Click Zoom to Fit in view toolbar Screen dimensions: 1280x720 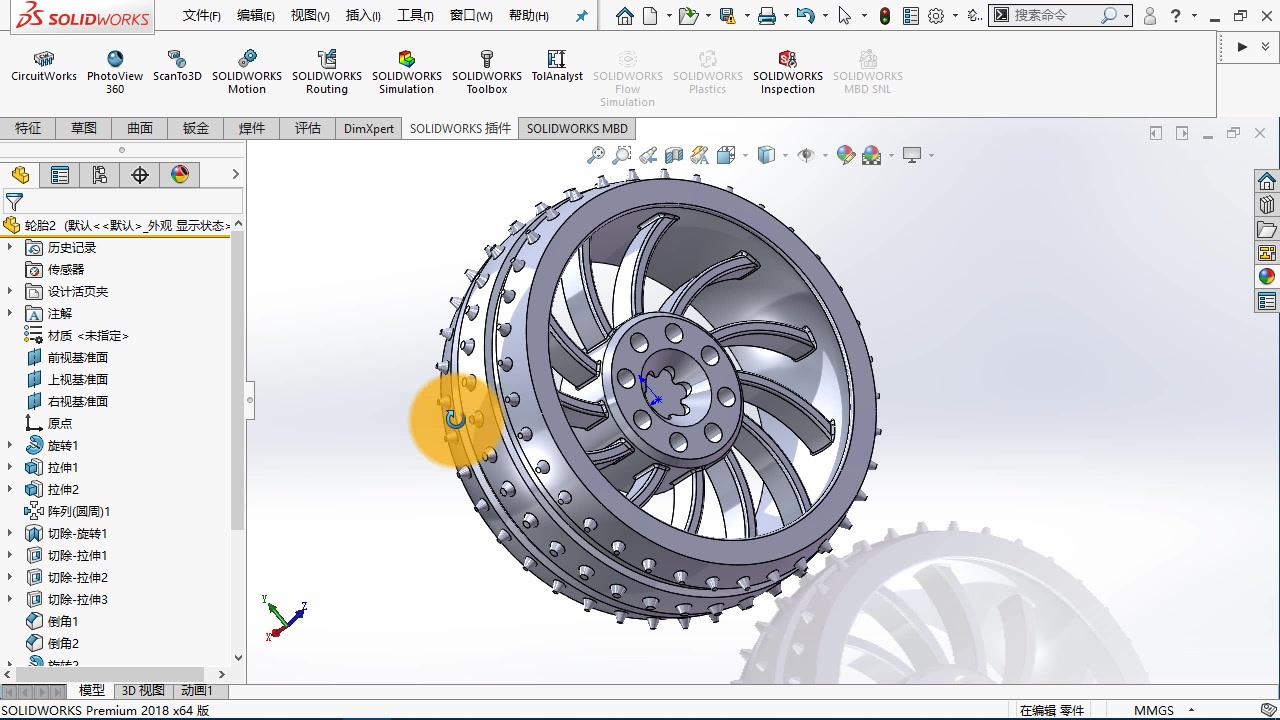coord(596,155)
